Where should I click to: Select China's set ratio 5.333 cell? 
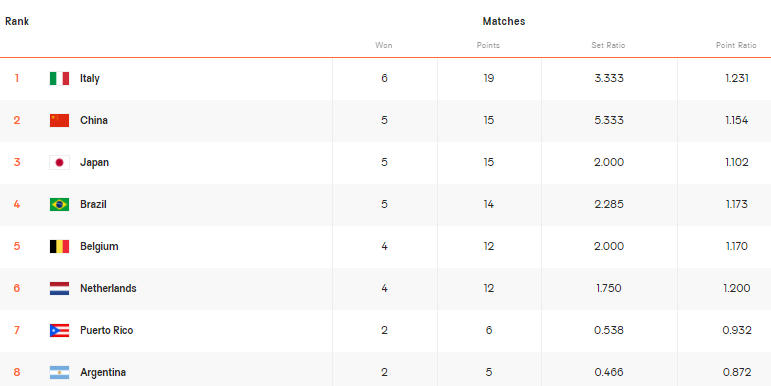(609, 120)
